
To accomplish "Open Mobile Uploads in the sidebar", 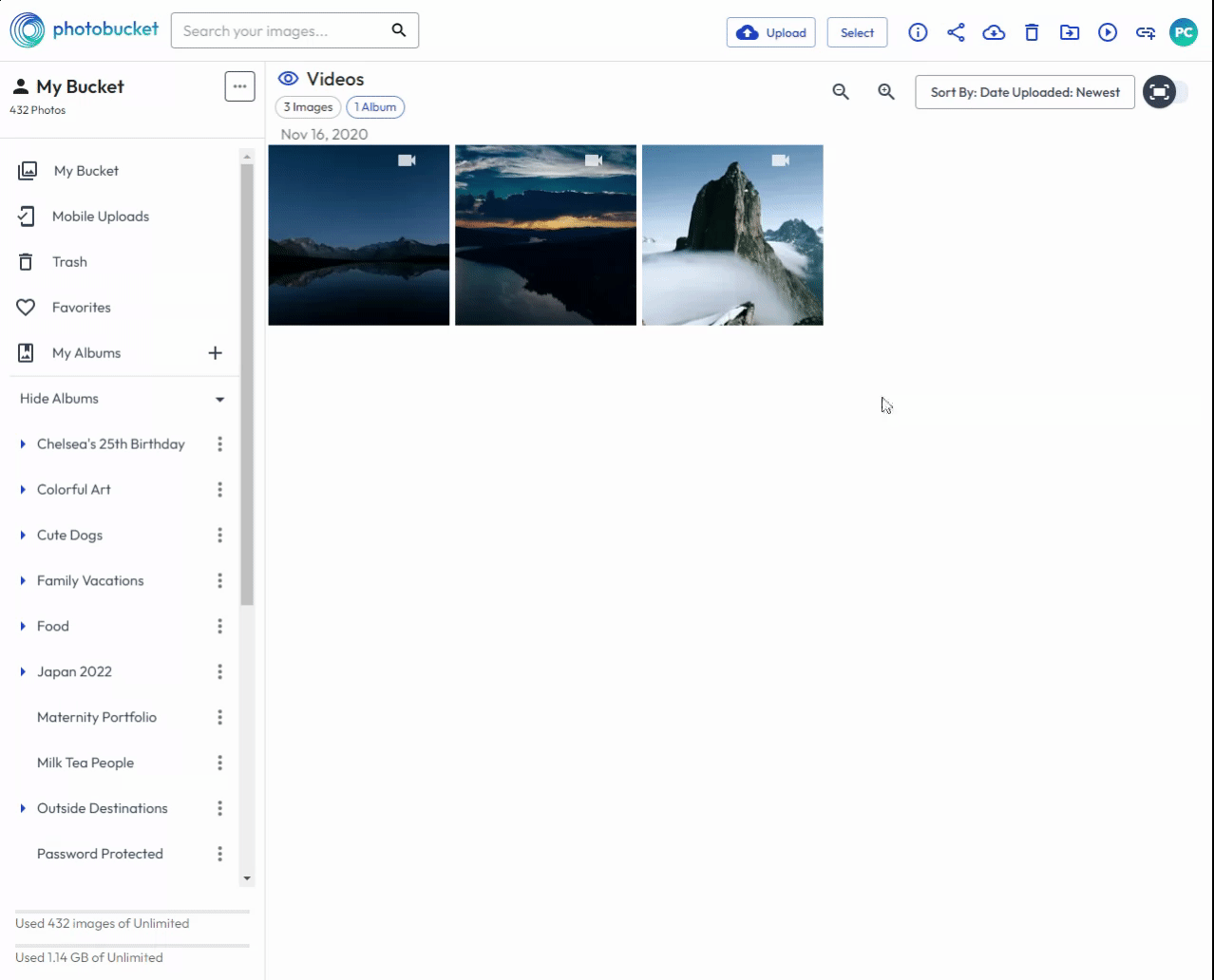I will (100, 217).
